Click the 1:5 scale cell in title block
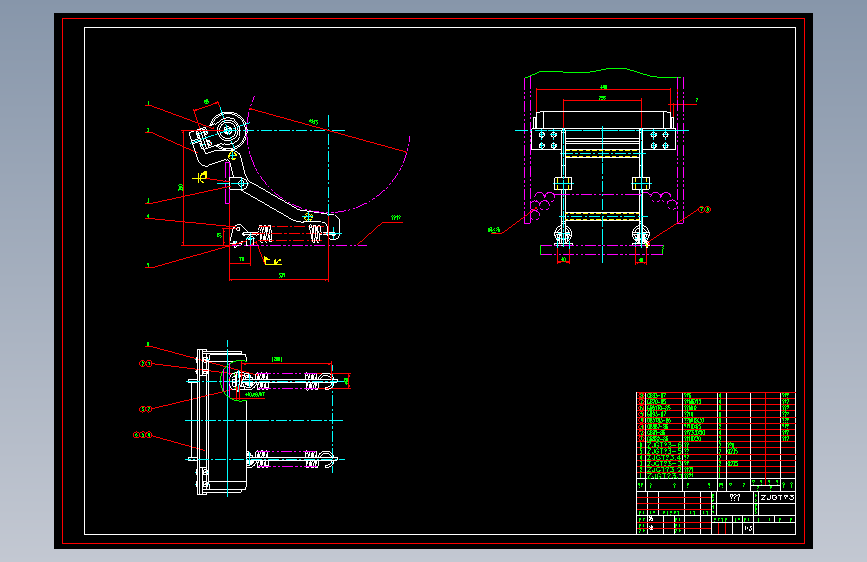Viewport: 867px width, 562px height. coord(748,528)
